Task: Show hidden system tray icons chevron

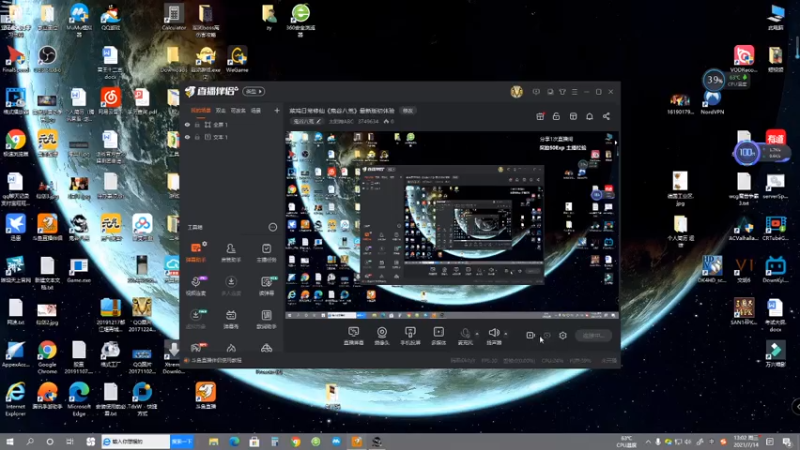Action: 648,442
